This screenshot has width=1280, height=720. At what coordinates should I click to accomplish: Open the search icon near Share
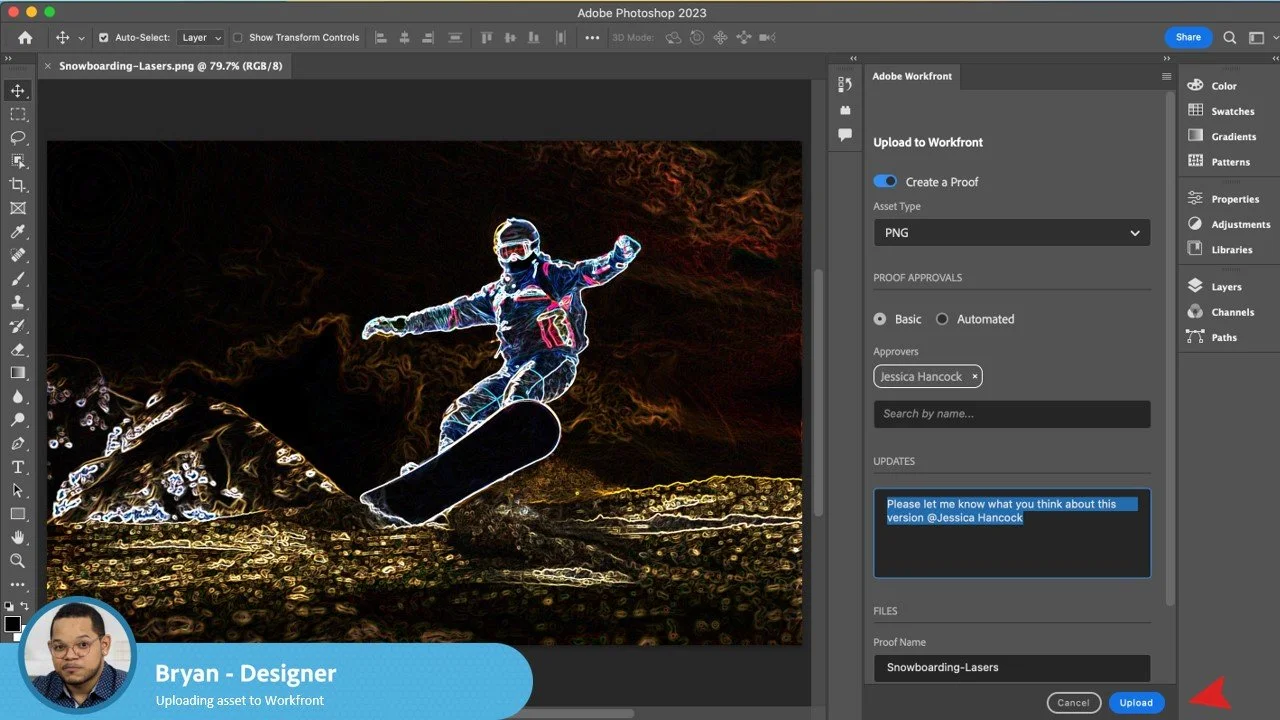tap(1231, 38)
